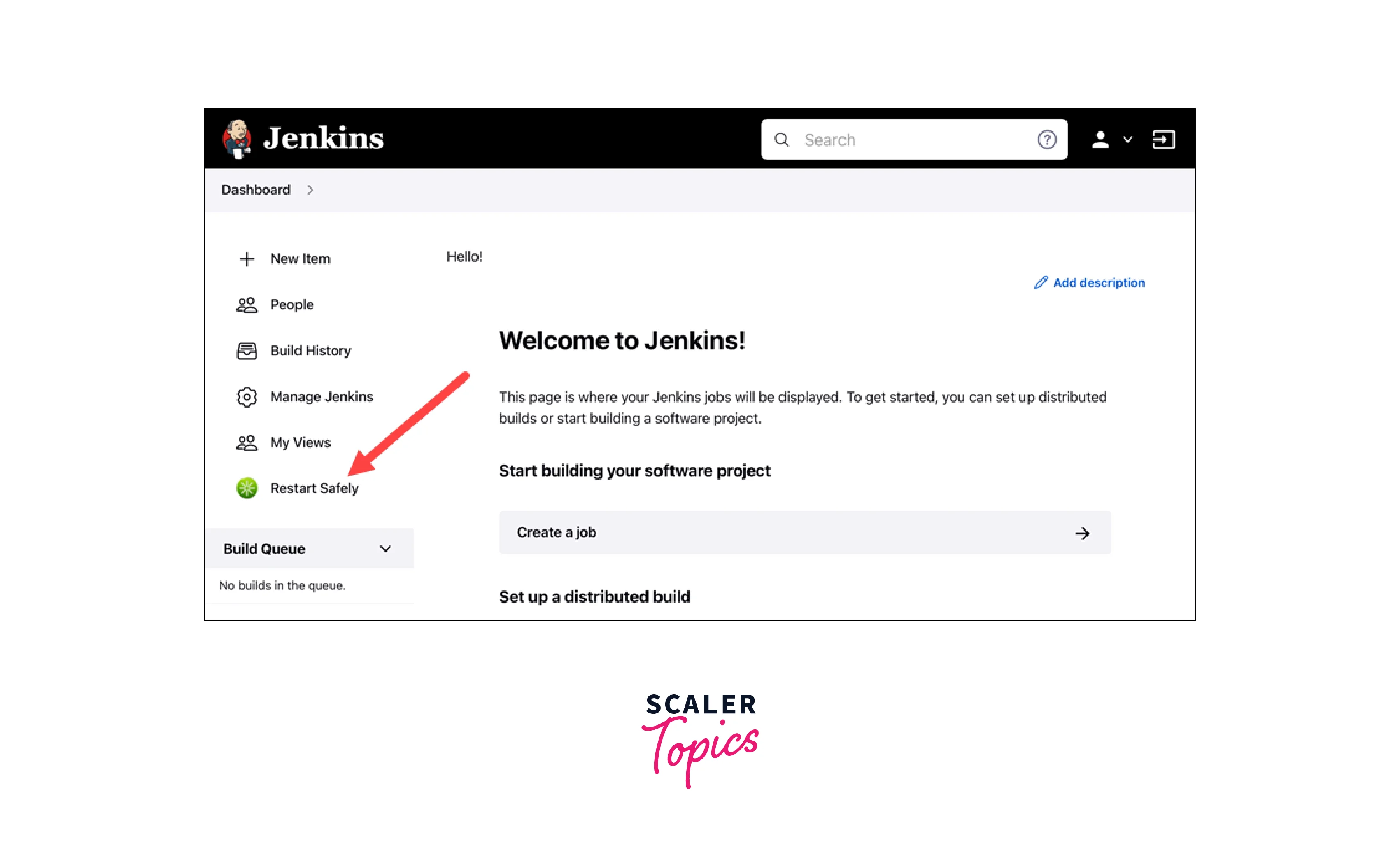The width and height of the screenshot is (1400, 864).
Task: Click the Jenkins butler logo icon
Action: point(237,138)
